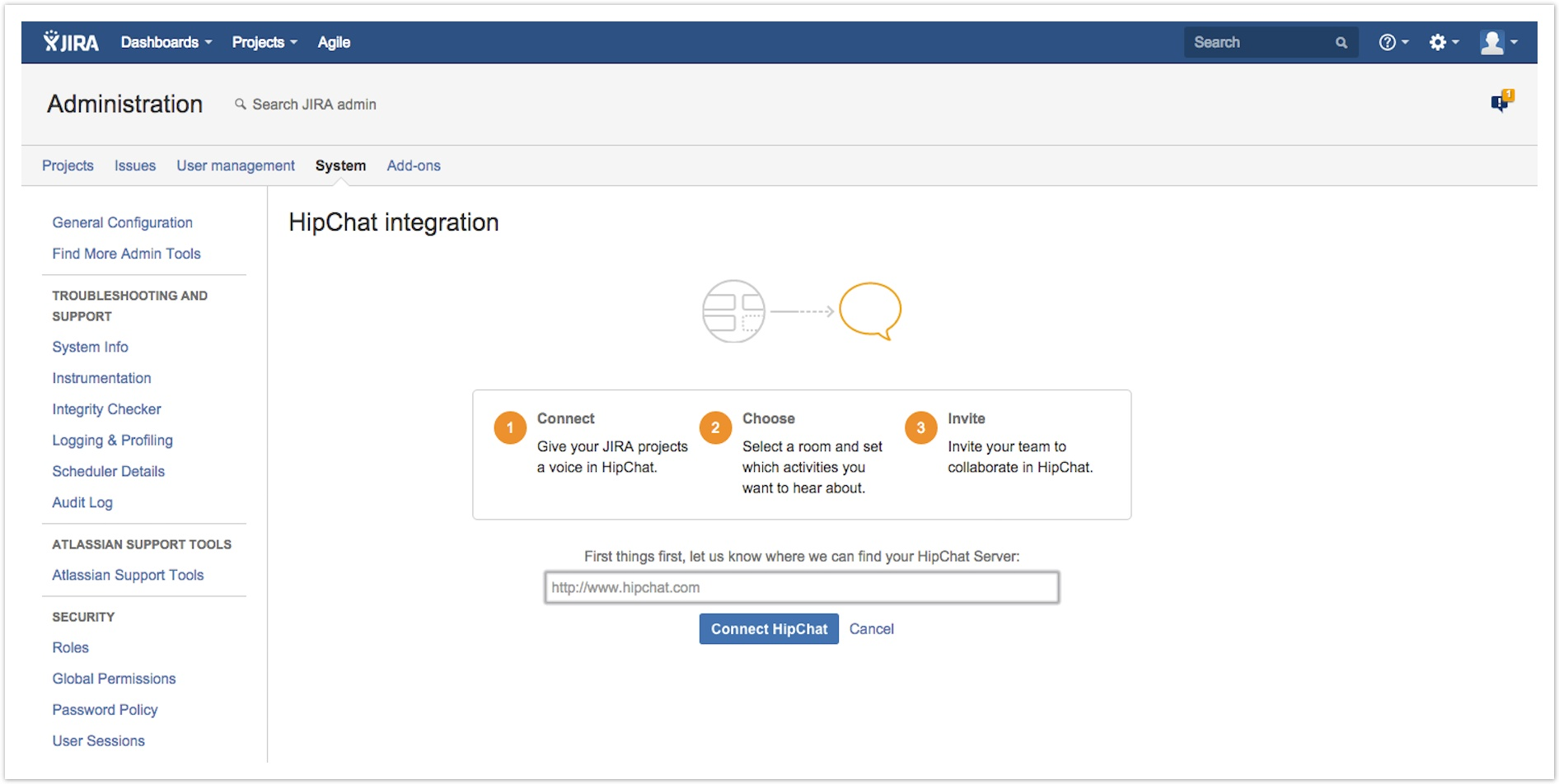Open Roles under Security
This screenshot has height=784, width=1559.
(x=70, y=647)
